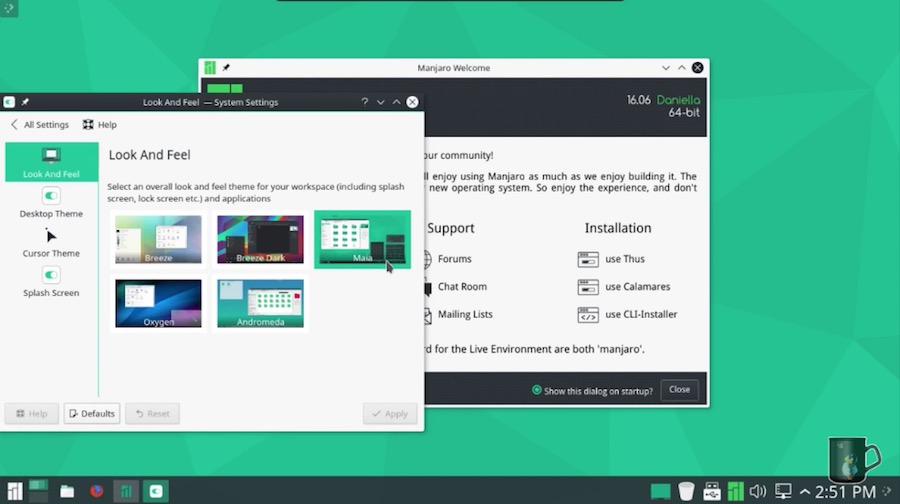Click the Defaults button
Image resolution: width=900 pixels, height=504 pixels.
click(x=92, y=413)
